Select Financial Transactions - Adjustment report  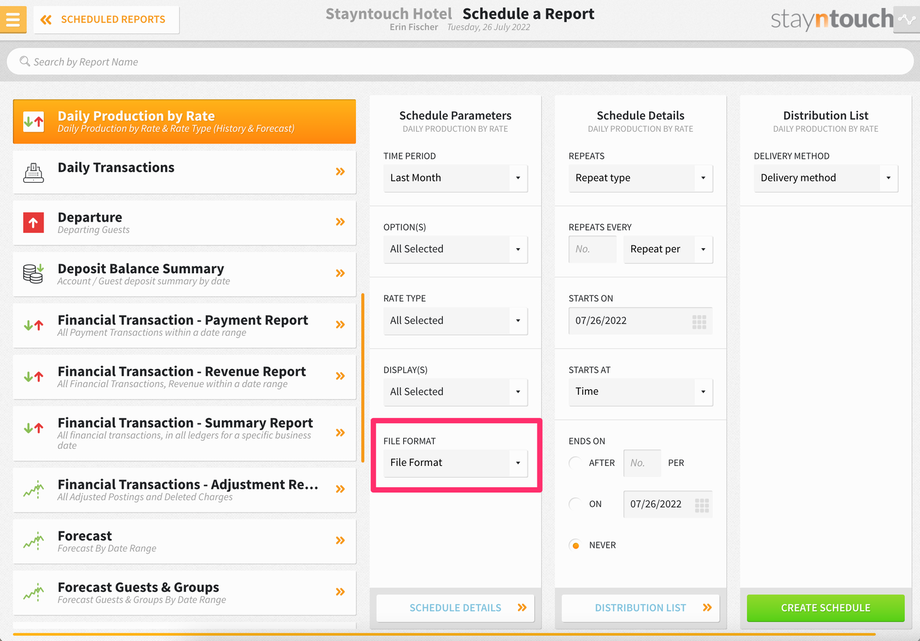coord(184,490)
